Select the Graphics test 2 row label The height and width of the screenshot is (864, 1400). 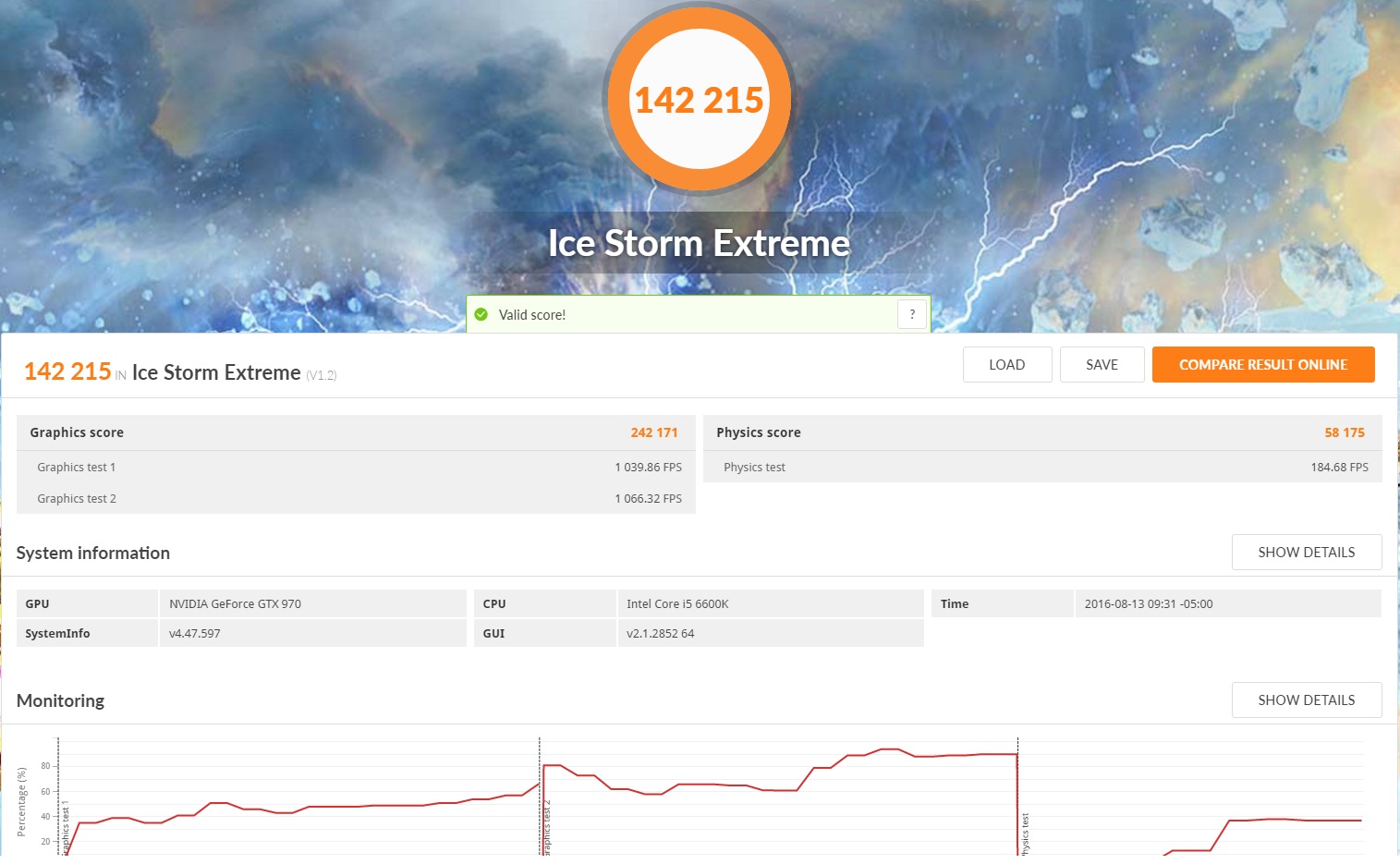pyautogui.click(x=77, y=499)
